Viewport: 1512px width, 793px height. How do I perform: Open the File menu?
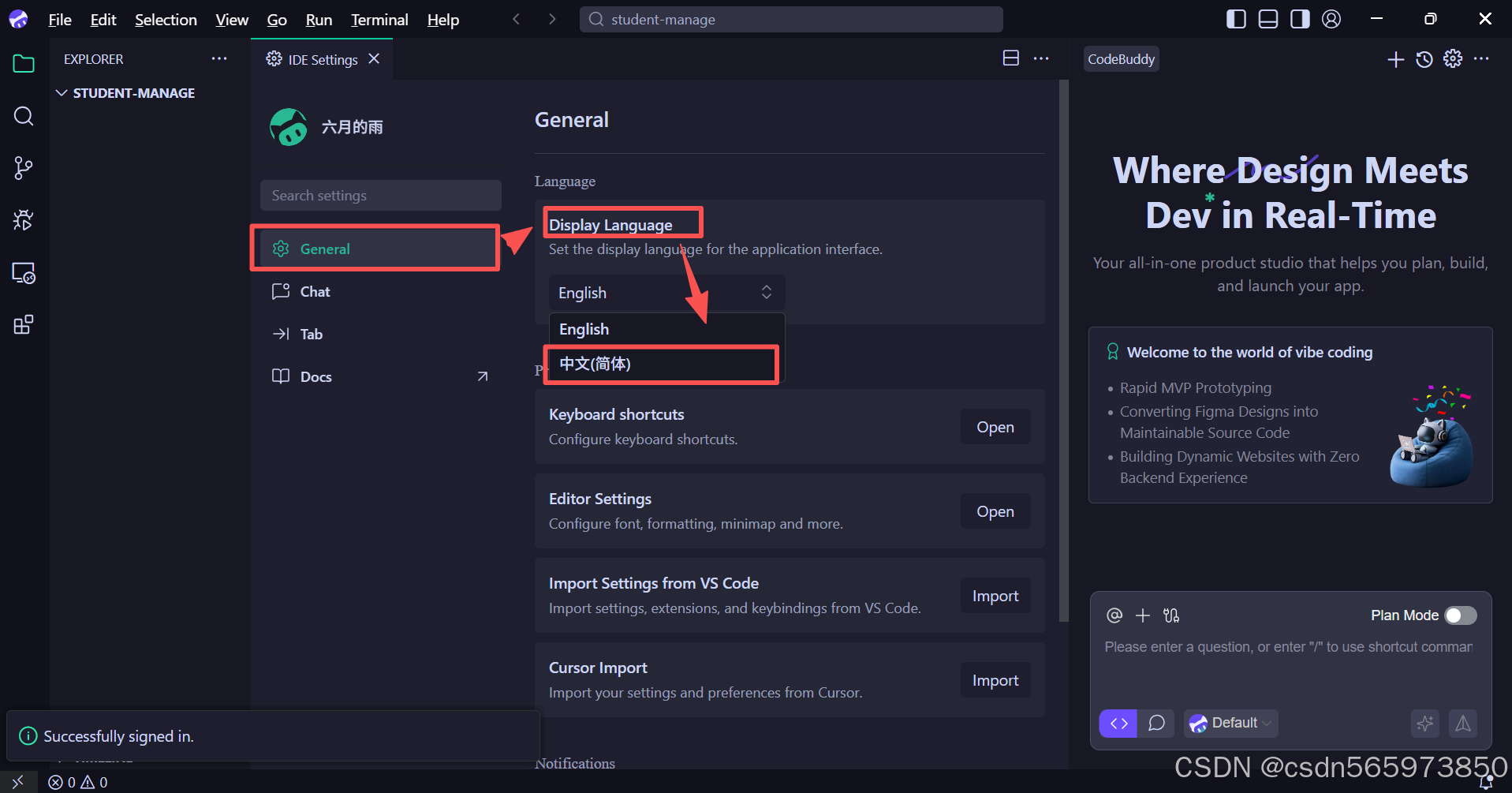(x=60, y=20)
